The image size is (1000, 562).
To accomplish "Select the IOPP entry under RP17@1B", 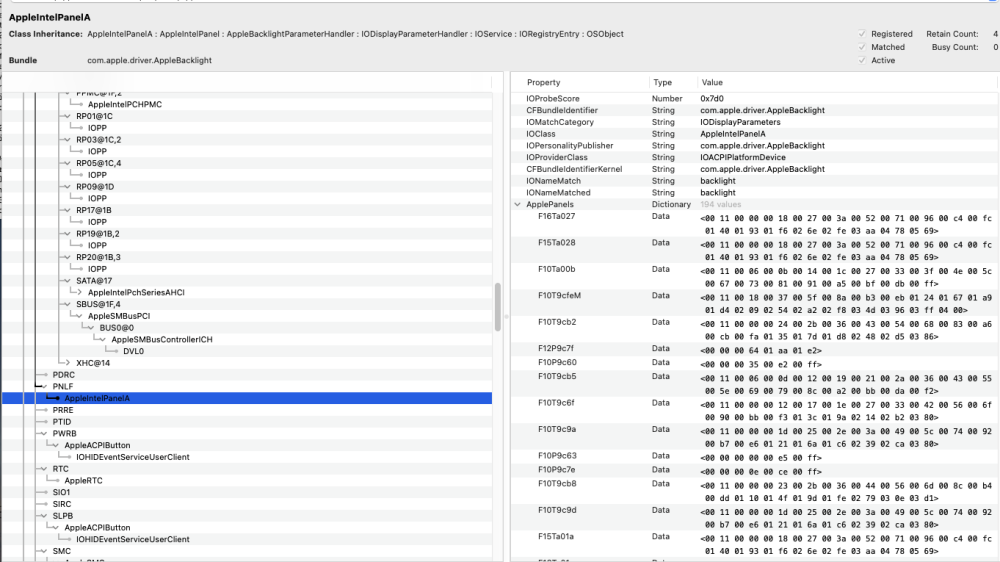I will 97,222.
